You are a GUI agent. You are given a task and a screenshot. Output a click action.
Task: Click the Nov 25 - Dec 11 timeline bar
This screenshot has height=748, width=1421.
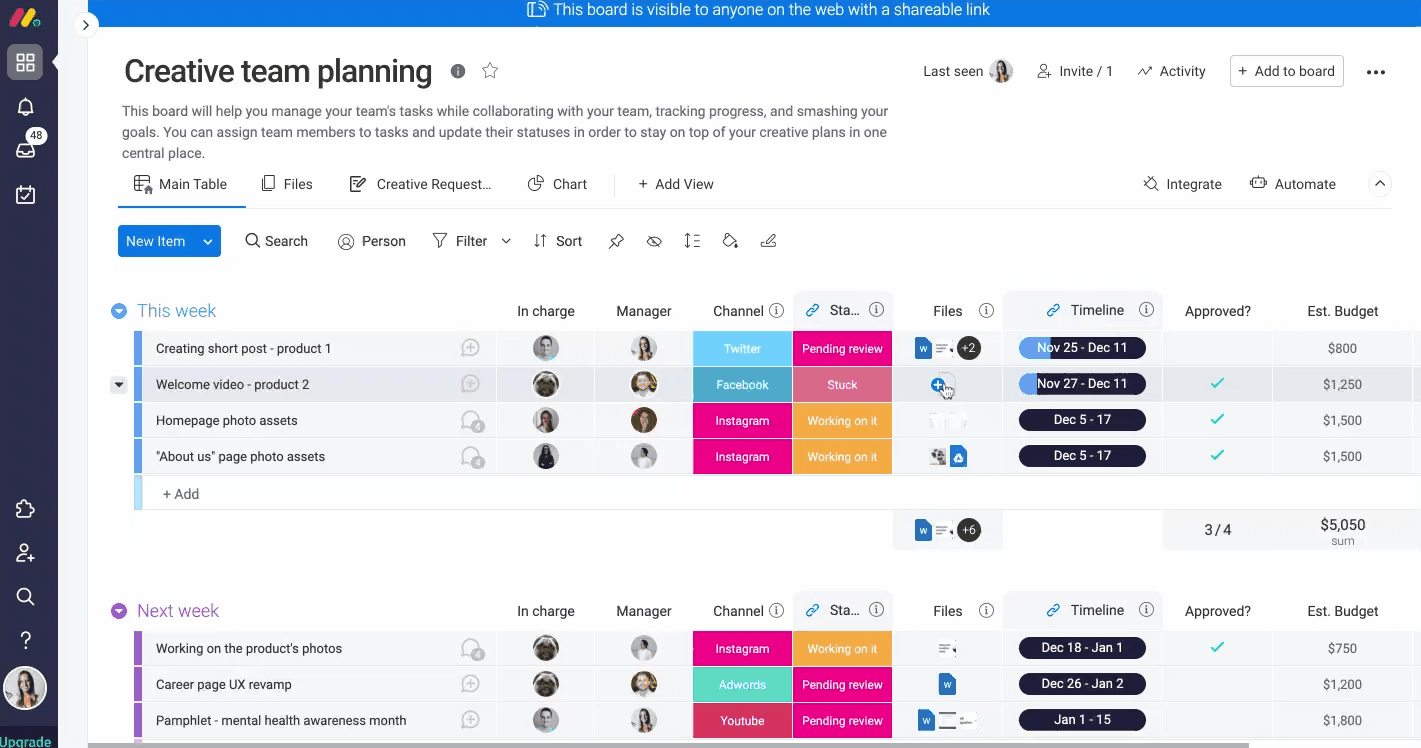1082,348
